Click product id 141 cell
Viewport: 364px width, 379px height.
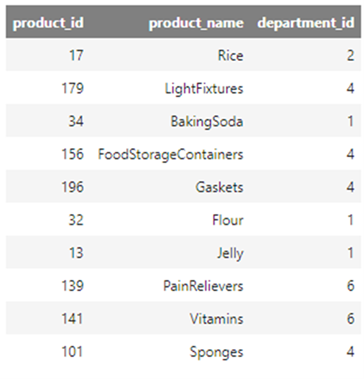tap(72, 318)
